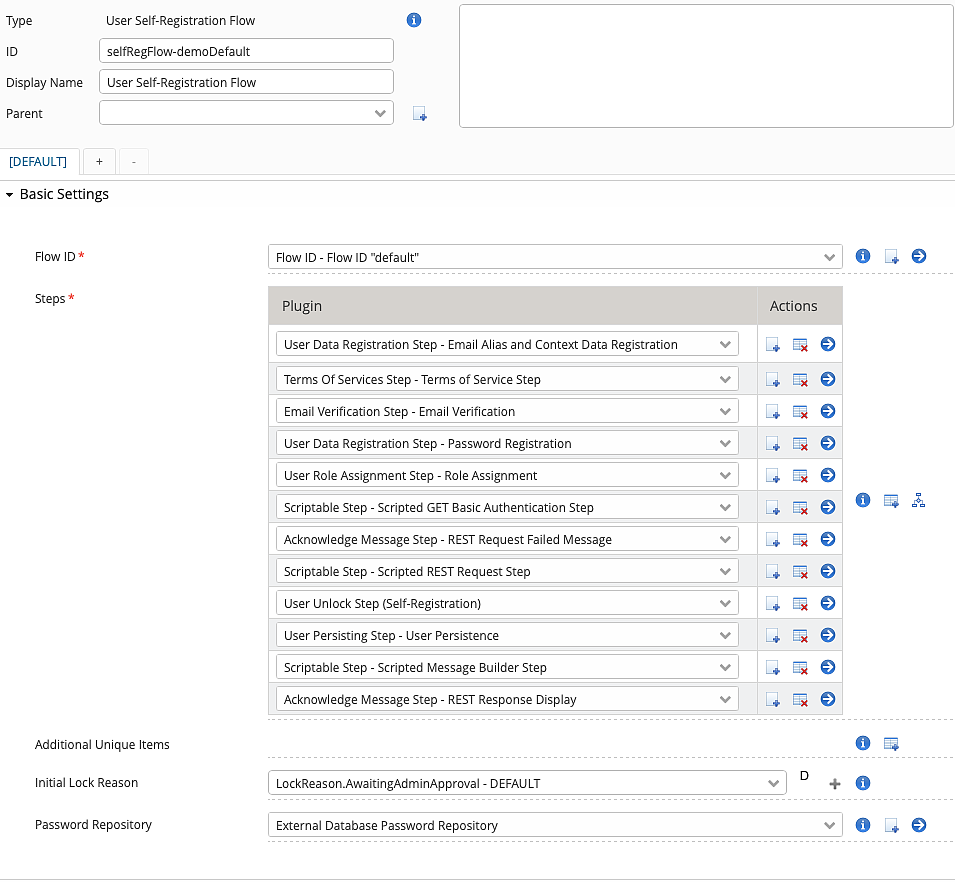Screen dimensions: 955x882
Task: Click the Display Name input field
Action: [x=246, y=83]
